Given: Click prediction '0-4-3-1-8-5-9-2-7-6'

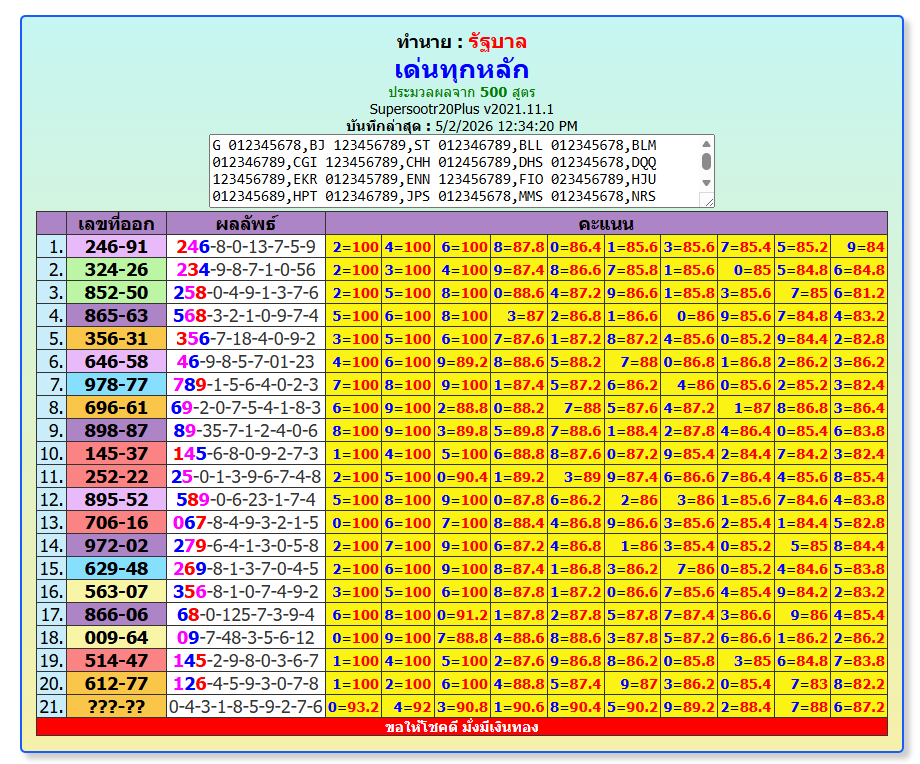Looking at the screenshot, I should [246, 706].
